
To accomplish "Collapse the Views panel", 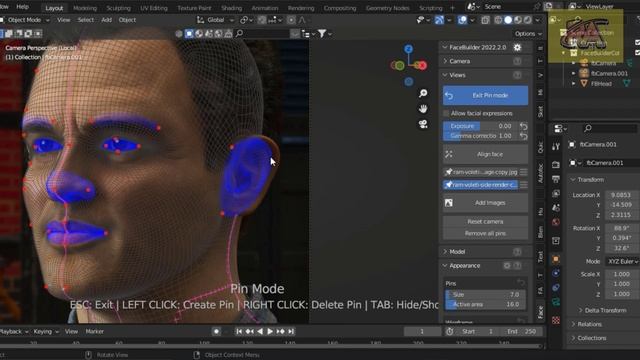I will click(457, 75).
